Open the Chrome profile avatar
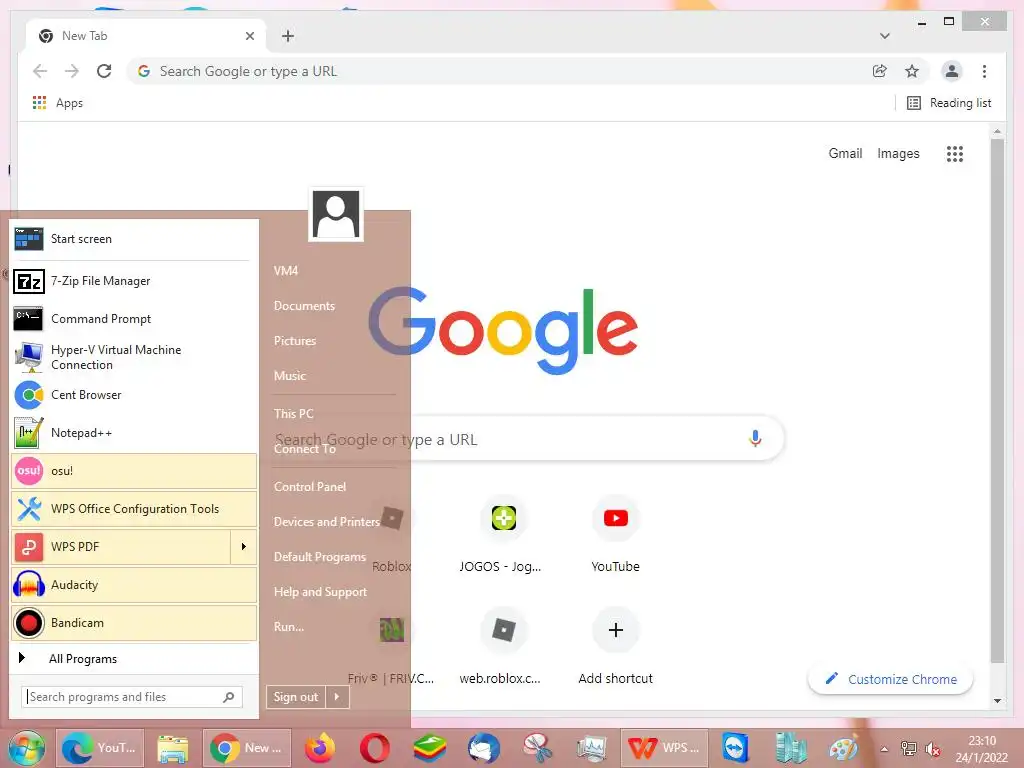The width and height of the screenshot is (1024, 768). (x=952, y=71)
